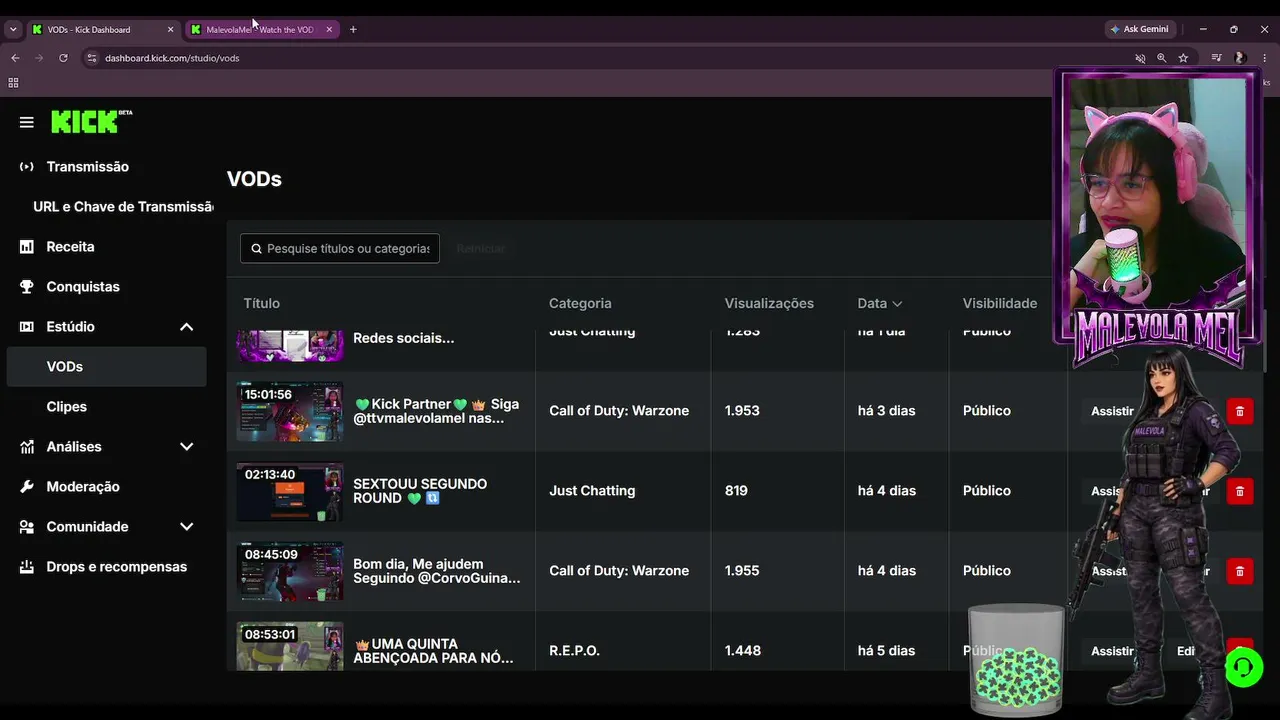1280x720 pixels.
Task: Click the 'há 5 dias' date cell
Action: (x=886, y=651)
